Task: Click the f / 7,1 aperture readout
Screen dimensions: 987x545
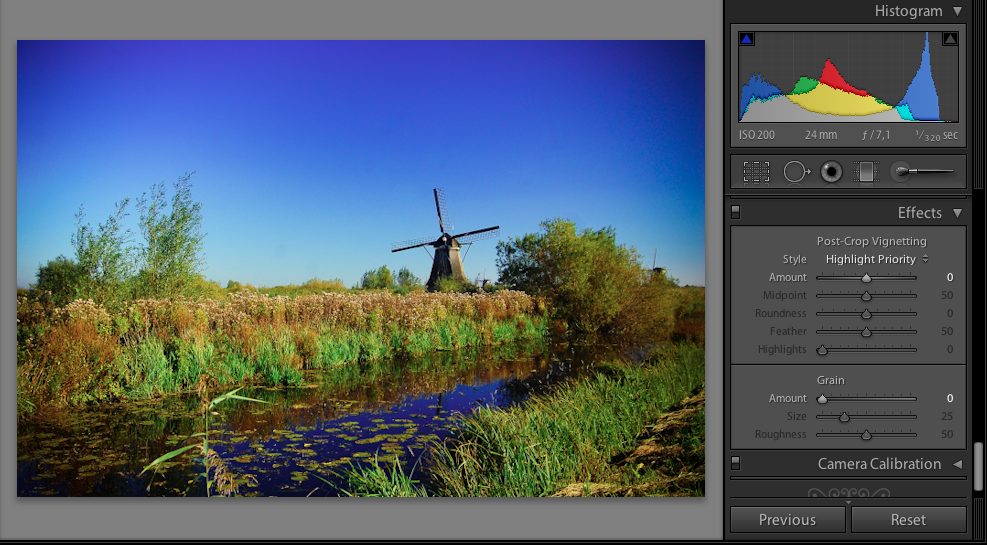Action: pyautogui.click(x=876, y=135)
